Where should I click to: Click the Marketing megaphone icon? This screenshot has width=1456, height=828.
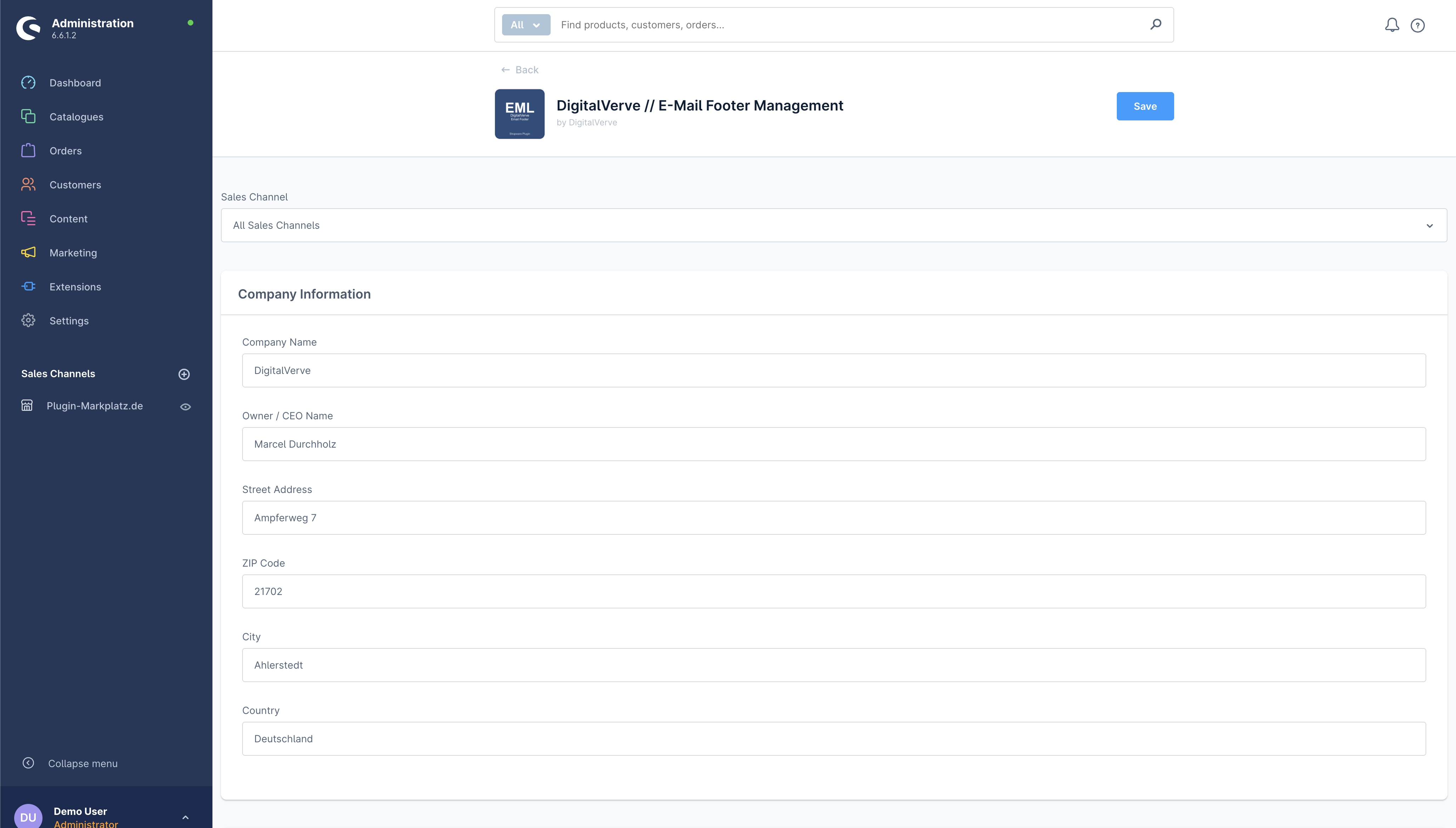(x=28, y=253)
